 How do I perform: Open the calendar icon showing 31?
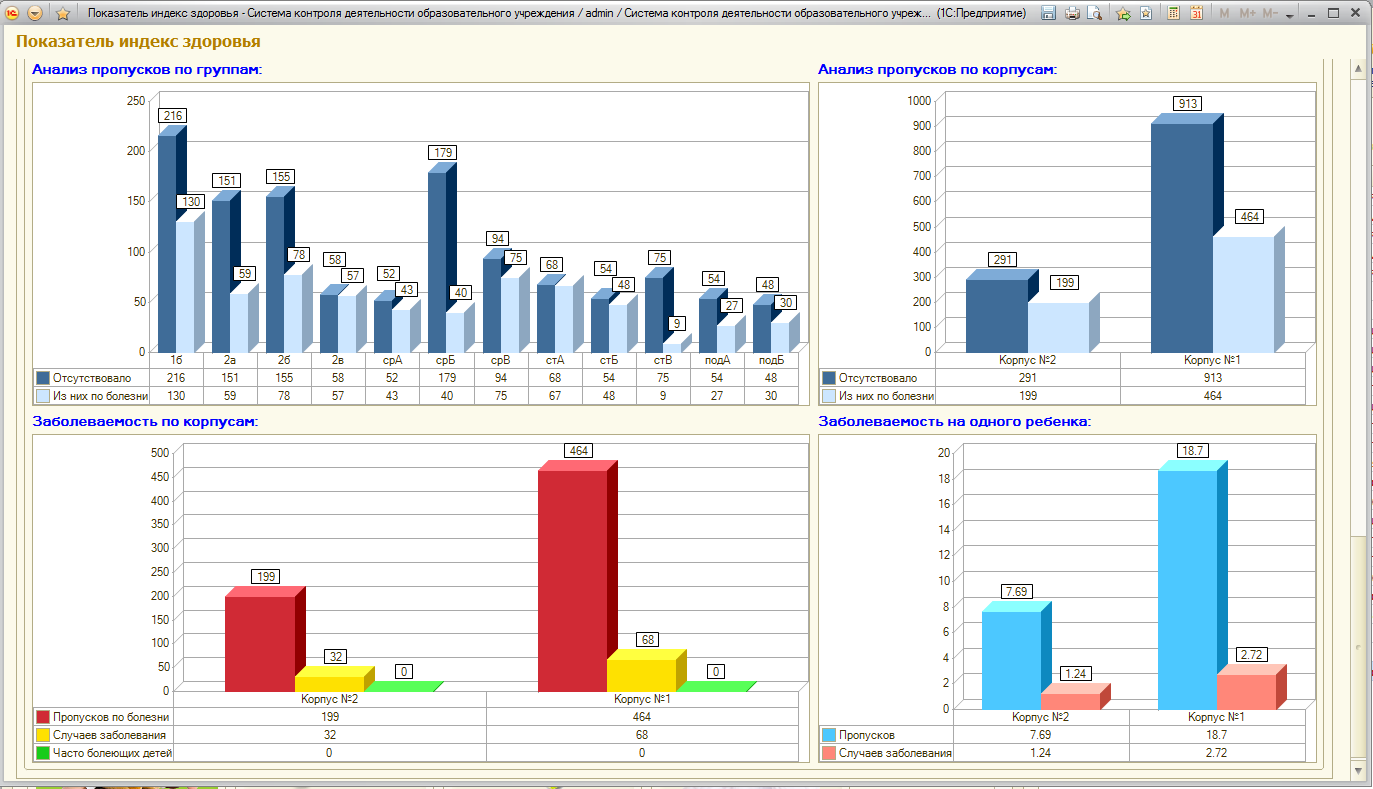[x=1196, y=14]
